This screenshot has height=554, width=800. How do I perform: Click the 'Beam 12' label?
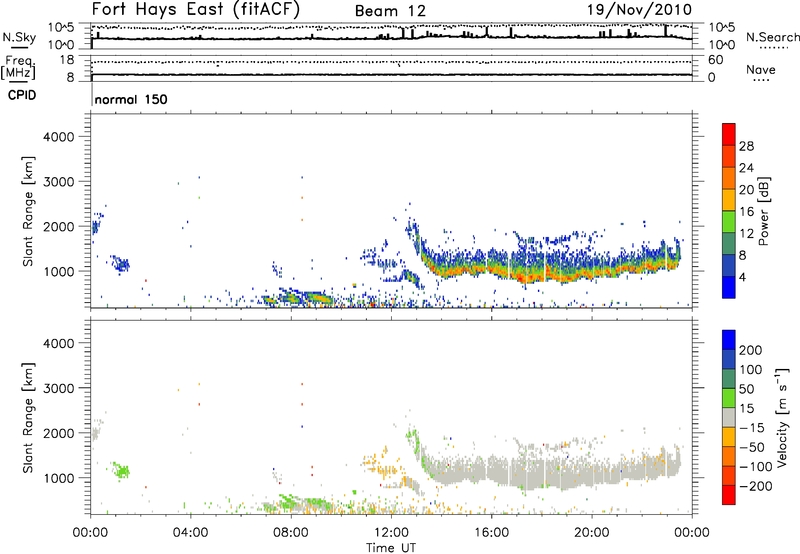[x=390, y=11]
